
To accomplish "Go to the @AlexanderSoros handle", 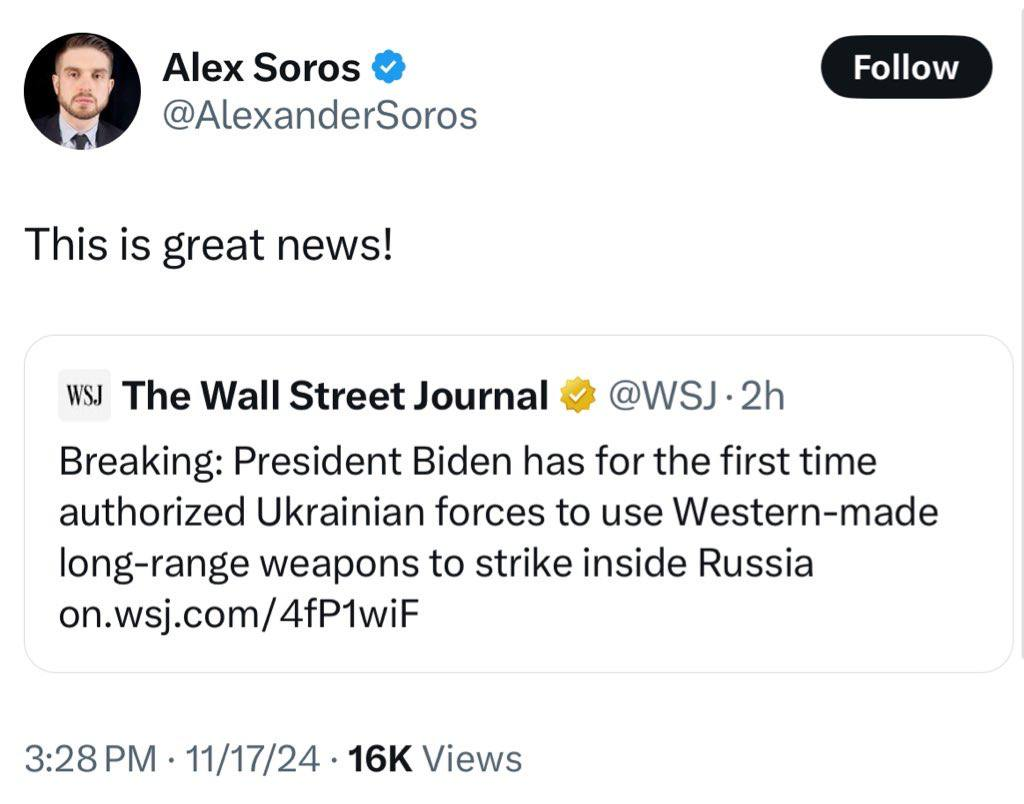I will click(x=319, y=116).
